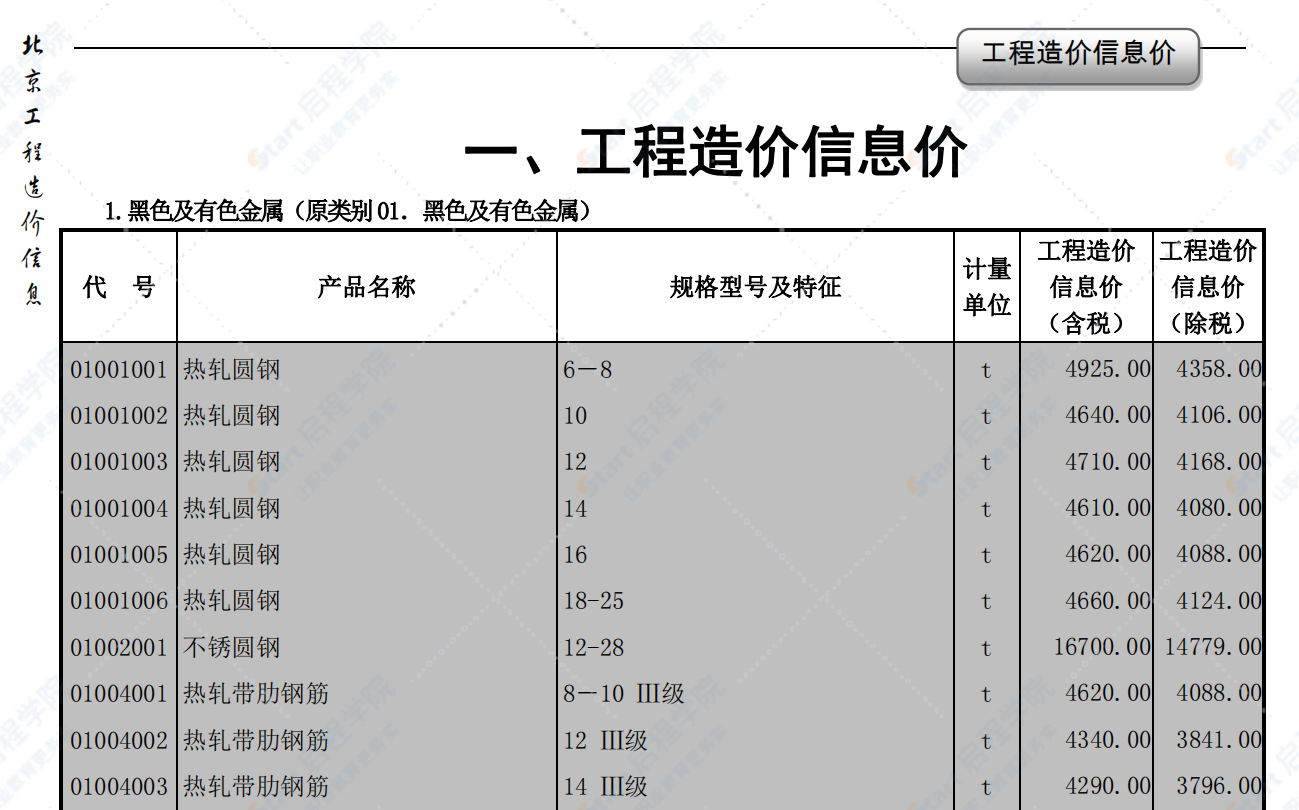Screen dimensions: 1299x810
Task: Select specification 12 III级
Action: pyautogui.click(x=606, y=741)
